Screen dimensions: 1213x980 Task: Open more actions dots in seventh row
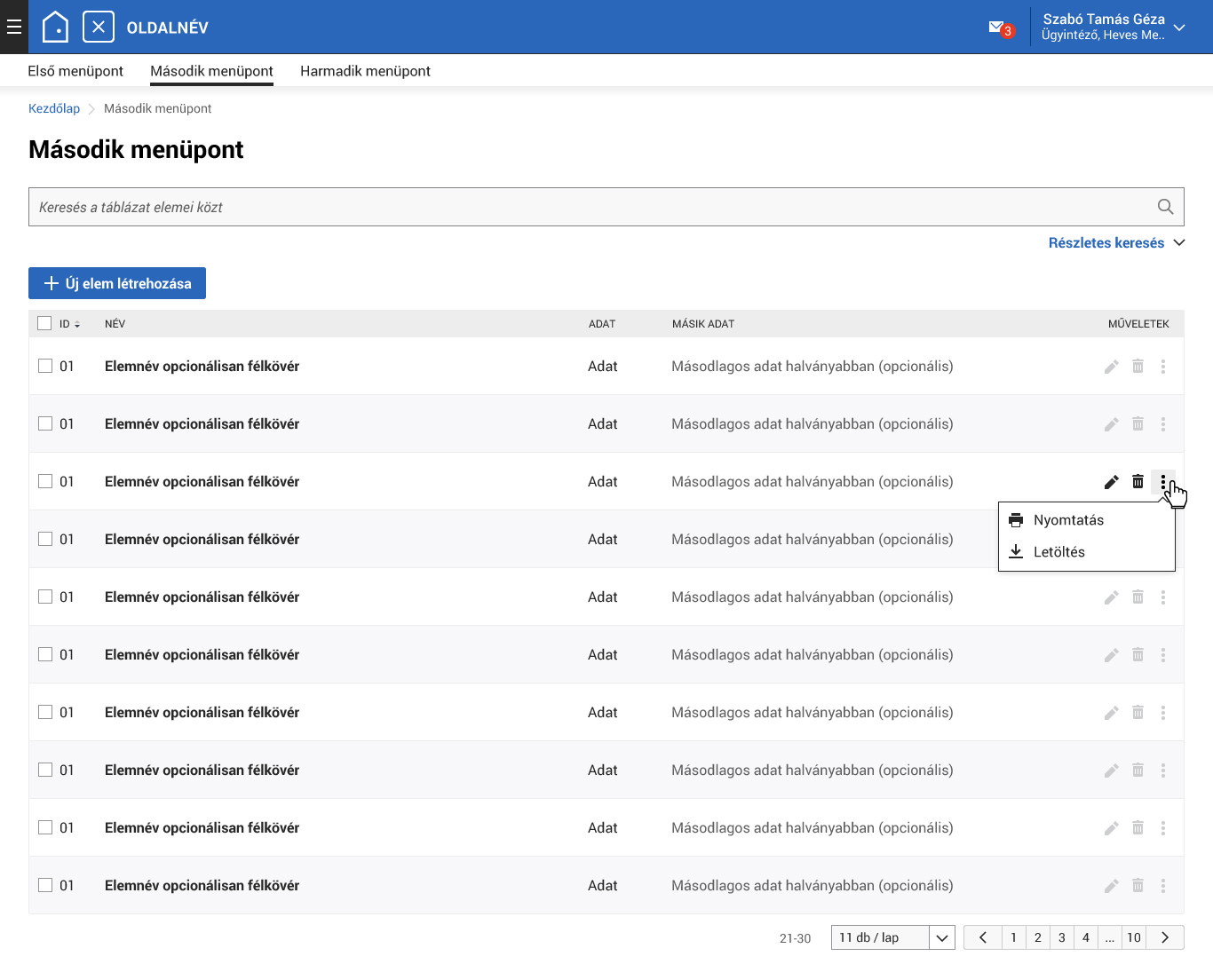pos(1163,713)
